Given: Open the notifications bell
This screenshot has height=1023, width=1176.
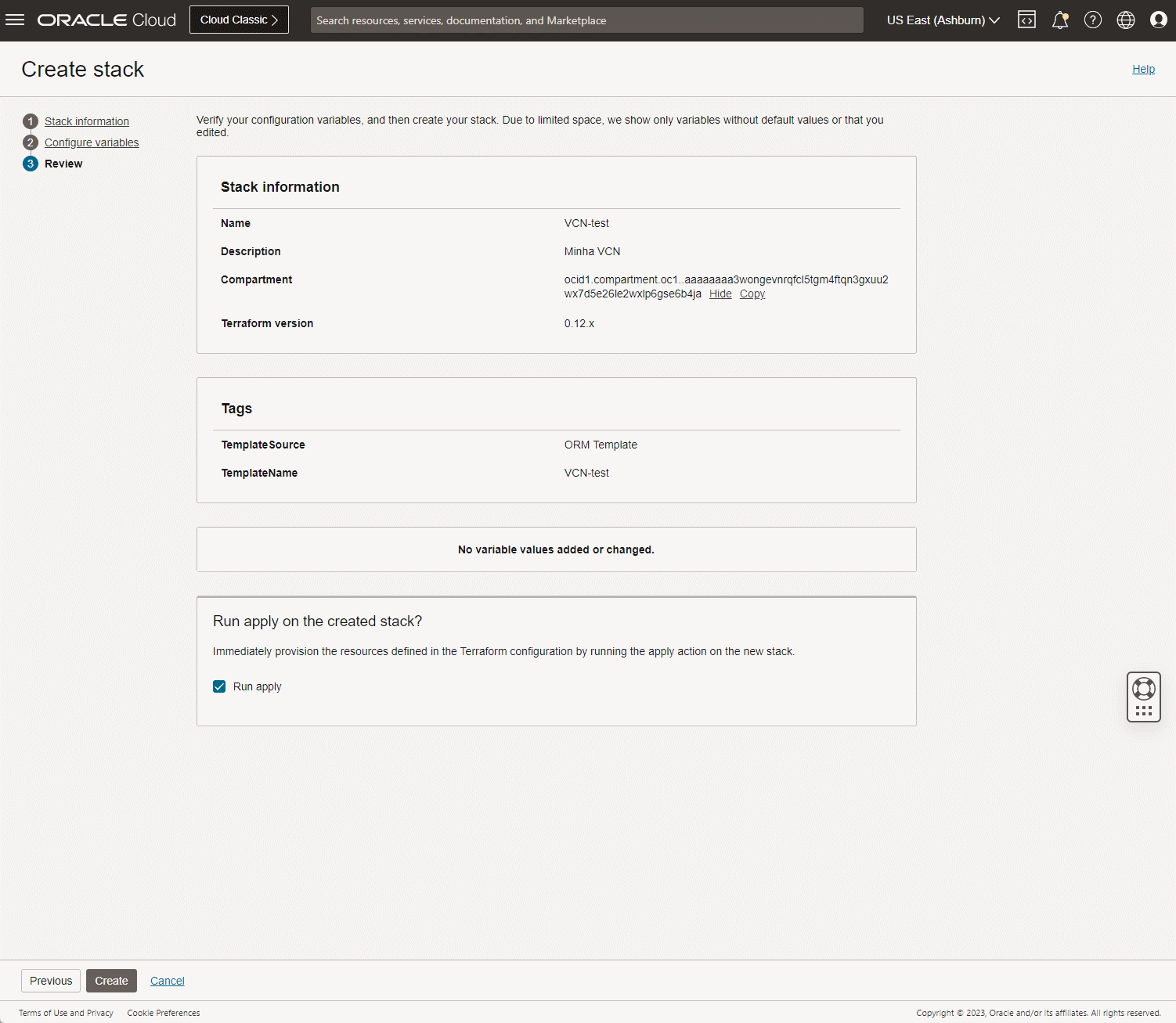Looking at the screenshot, I should (x=1060, y=20).
